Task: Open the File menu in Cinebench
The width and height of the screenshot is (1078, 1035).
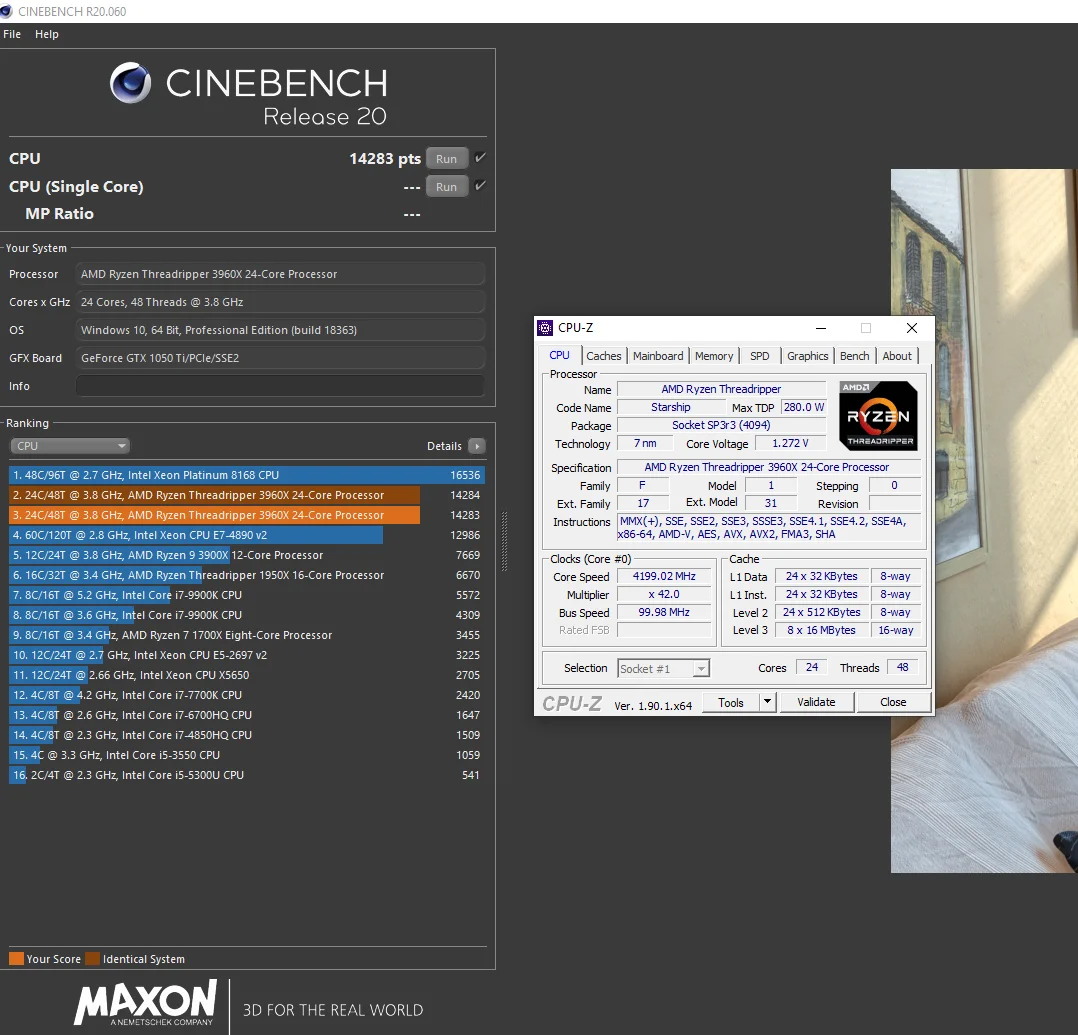Action: click(12, 34)
